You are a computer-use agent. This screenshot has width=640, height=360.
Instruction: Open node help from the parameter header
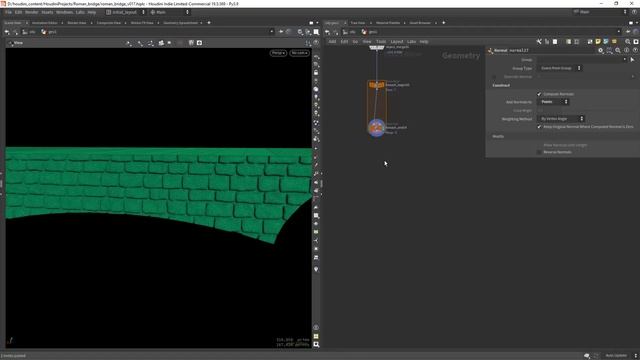(635, 51)
